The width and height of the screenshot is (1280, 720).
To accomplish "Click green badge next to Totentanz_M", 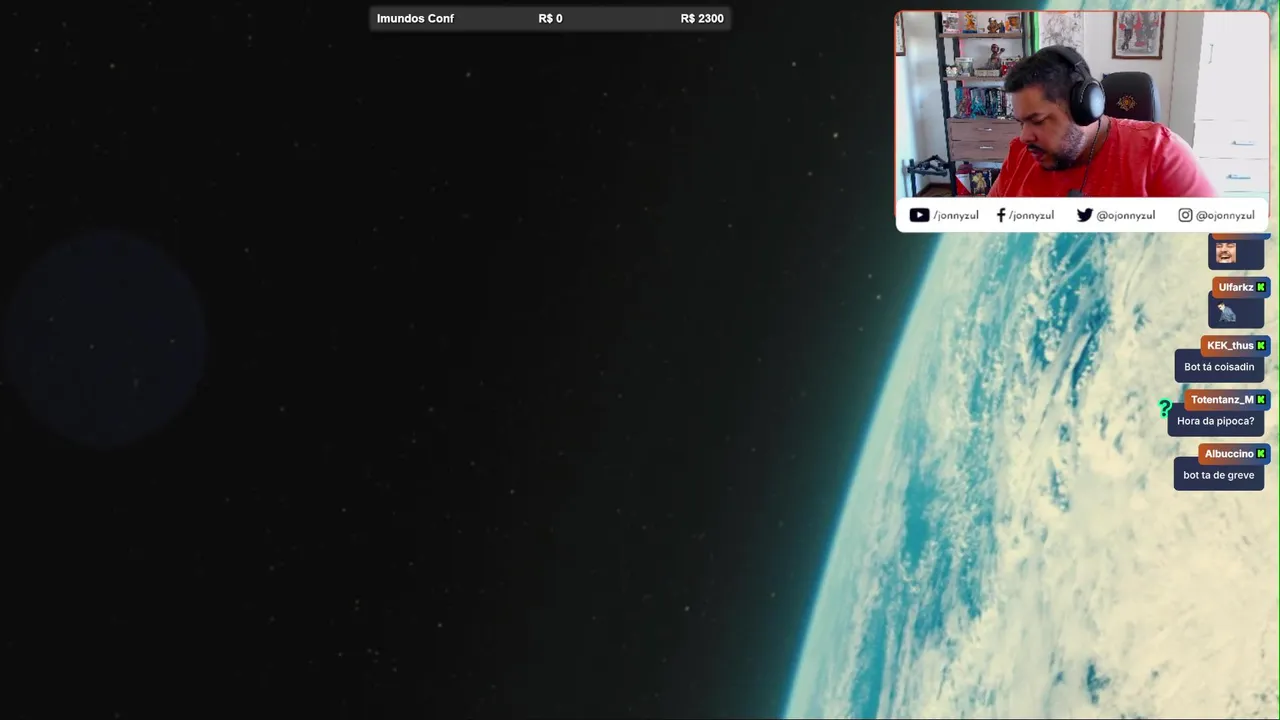I will [x=1261, y=399].
